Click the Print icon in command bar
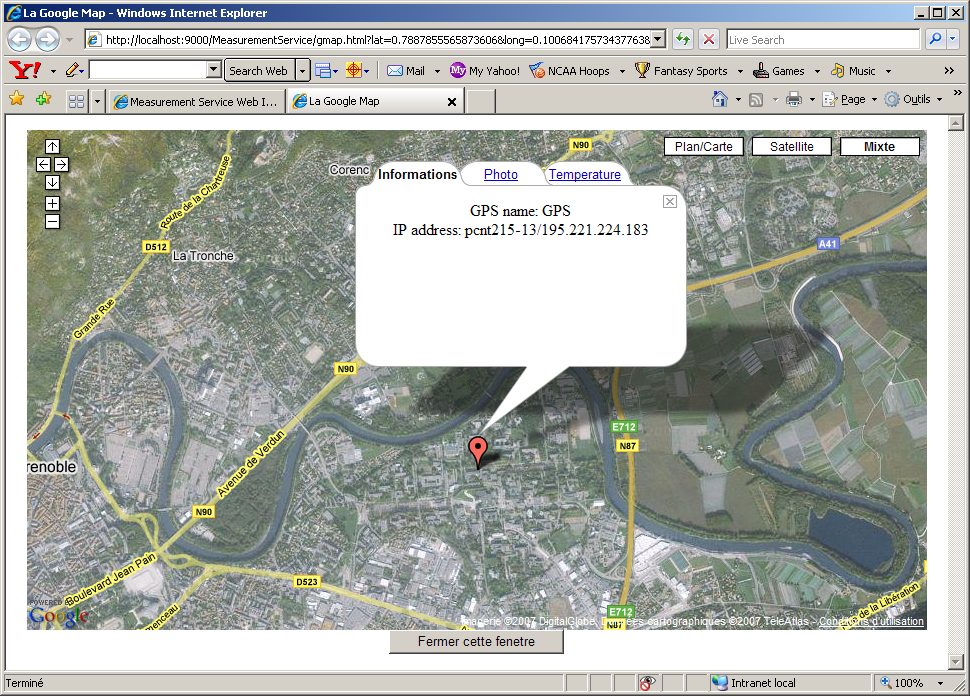Screen dimensions: 970x696 click(794, 99)
